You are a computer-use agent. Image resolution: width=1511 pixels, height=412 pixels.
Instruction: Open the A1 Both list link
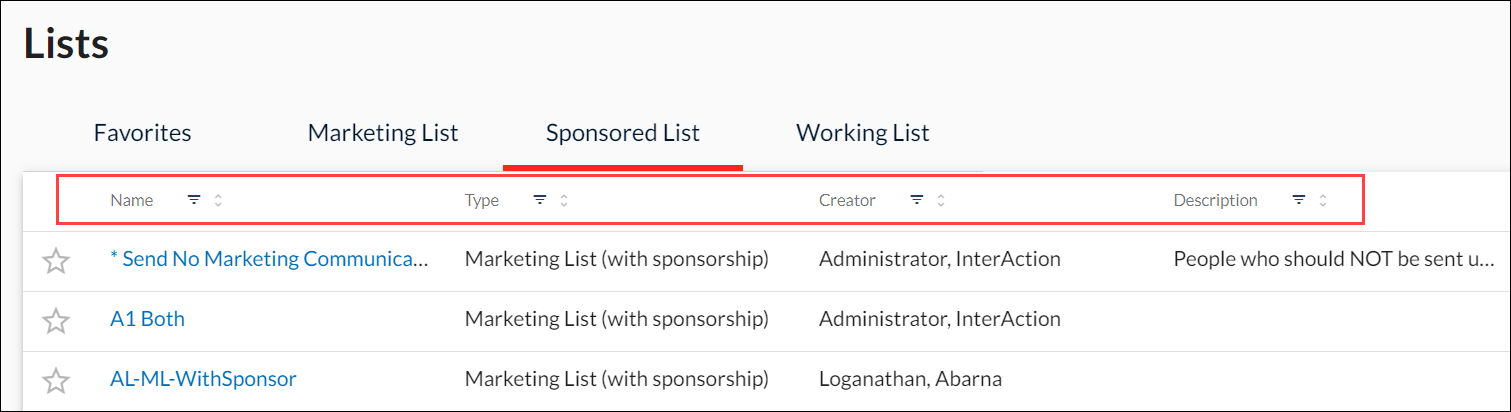147,319
